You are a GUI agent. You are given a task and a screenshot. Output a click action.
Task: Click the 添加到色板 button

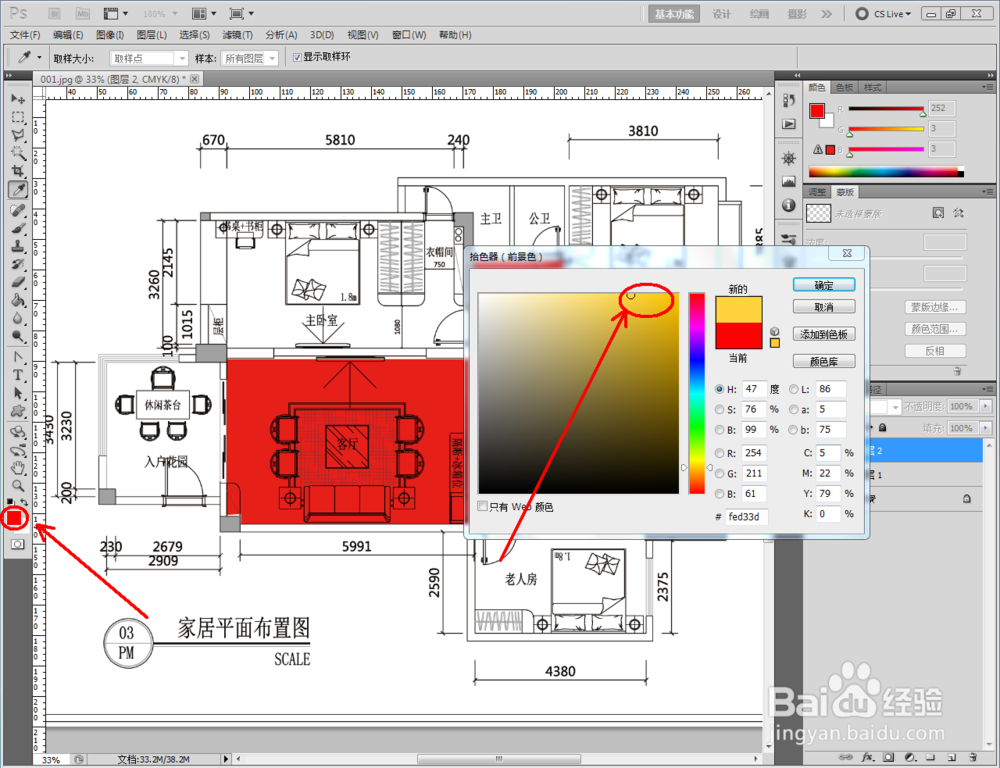(x=824, y=334)
